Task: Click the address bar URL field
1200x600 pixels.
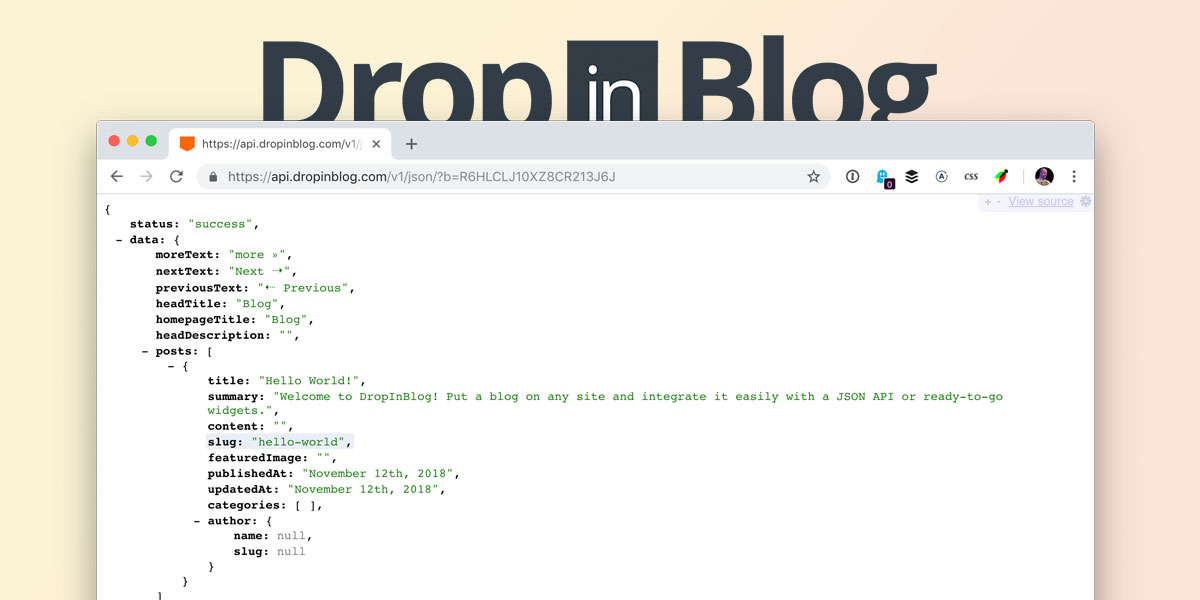Action: 513,177
